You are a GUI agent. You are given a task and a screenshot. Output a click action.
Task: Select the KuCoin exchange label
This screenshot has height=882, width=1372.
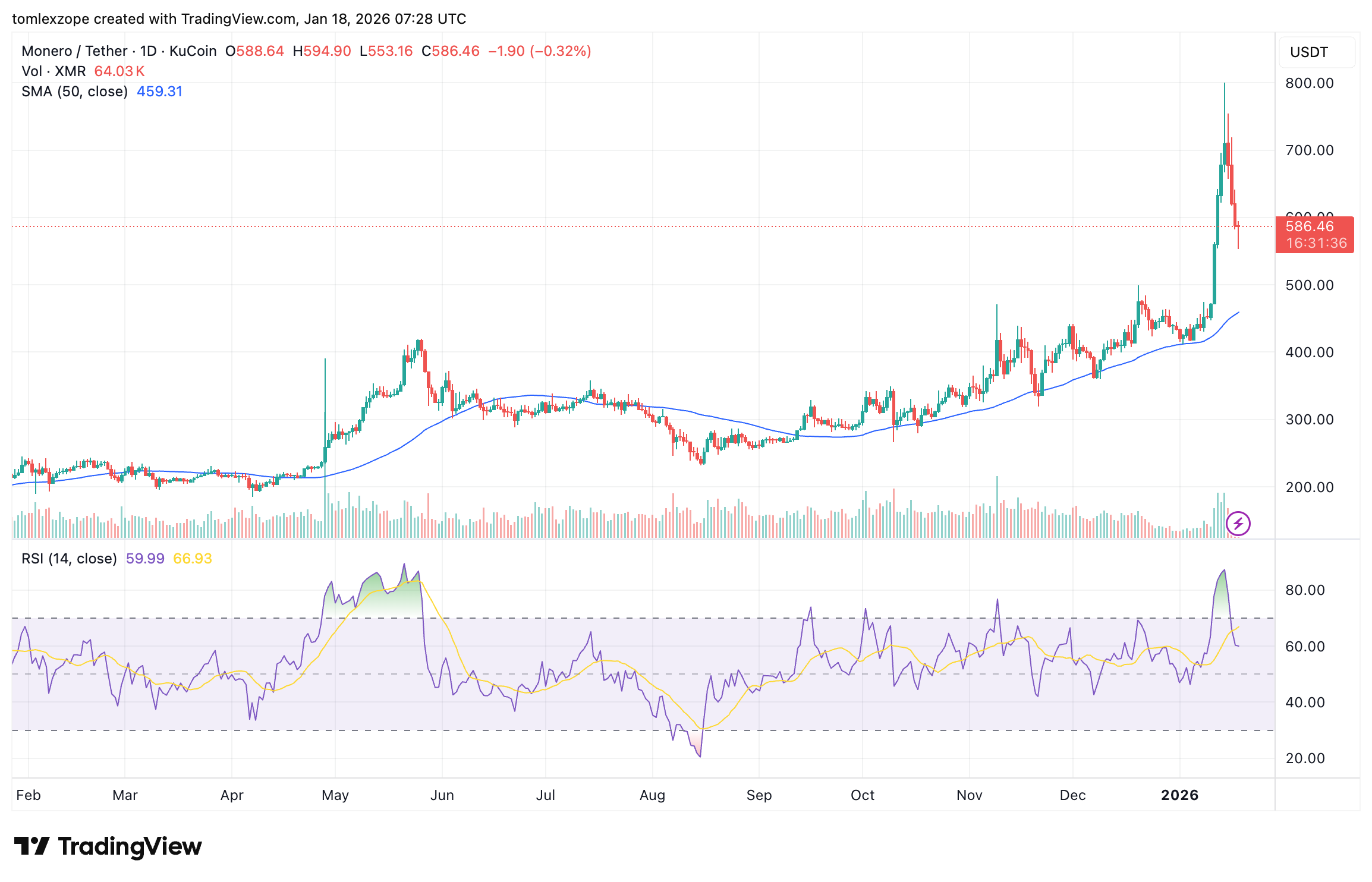[x=192, y=51]
